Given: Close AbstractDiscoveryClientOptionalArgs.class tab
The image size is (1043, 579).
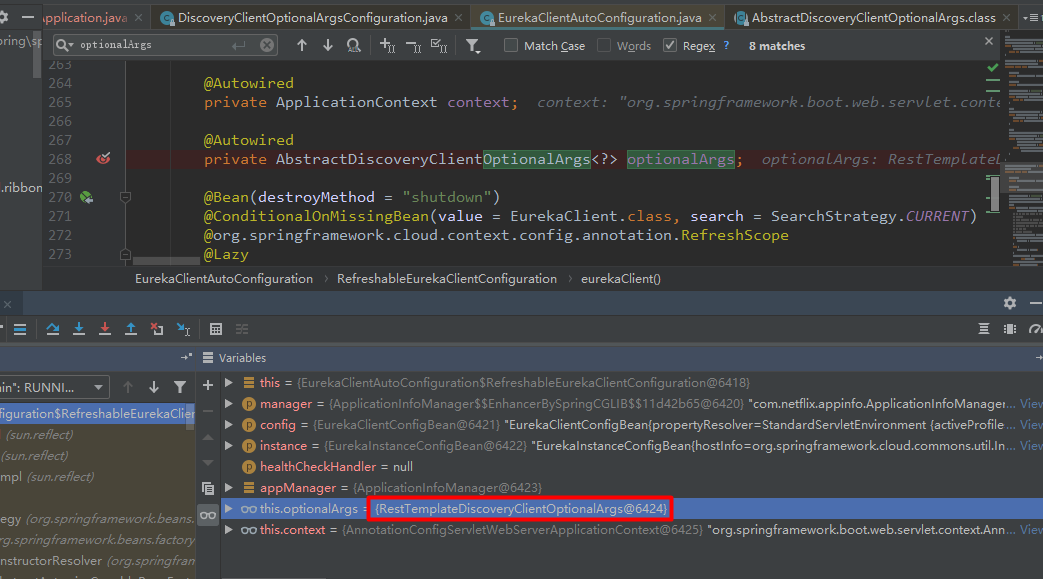Looking at the screenshot, I should click(x=1006, y=17).
